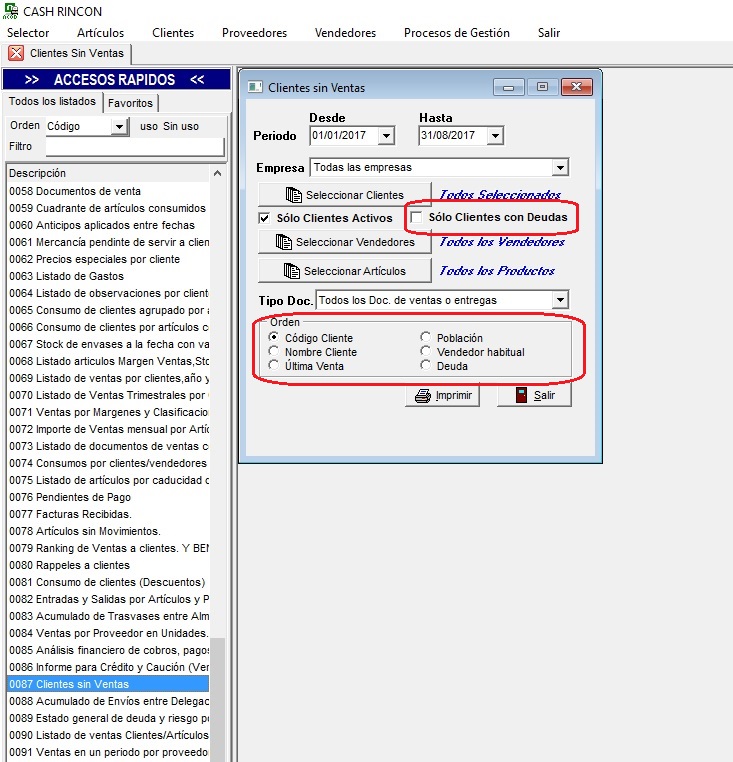Click the Todos los Productos link
733x762 pixels.
tap(497, 271)
